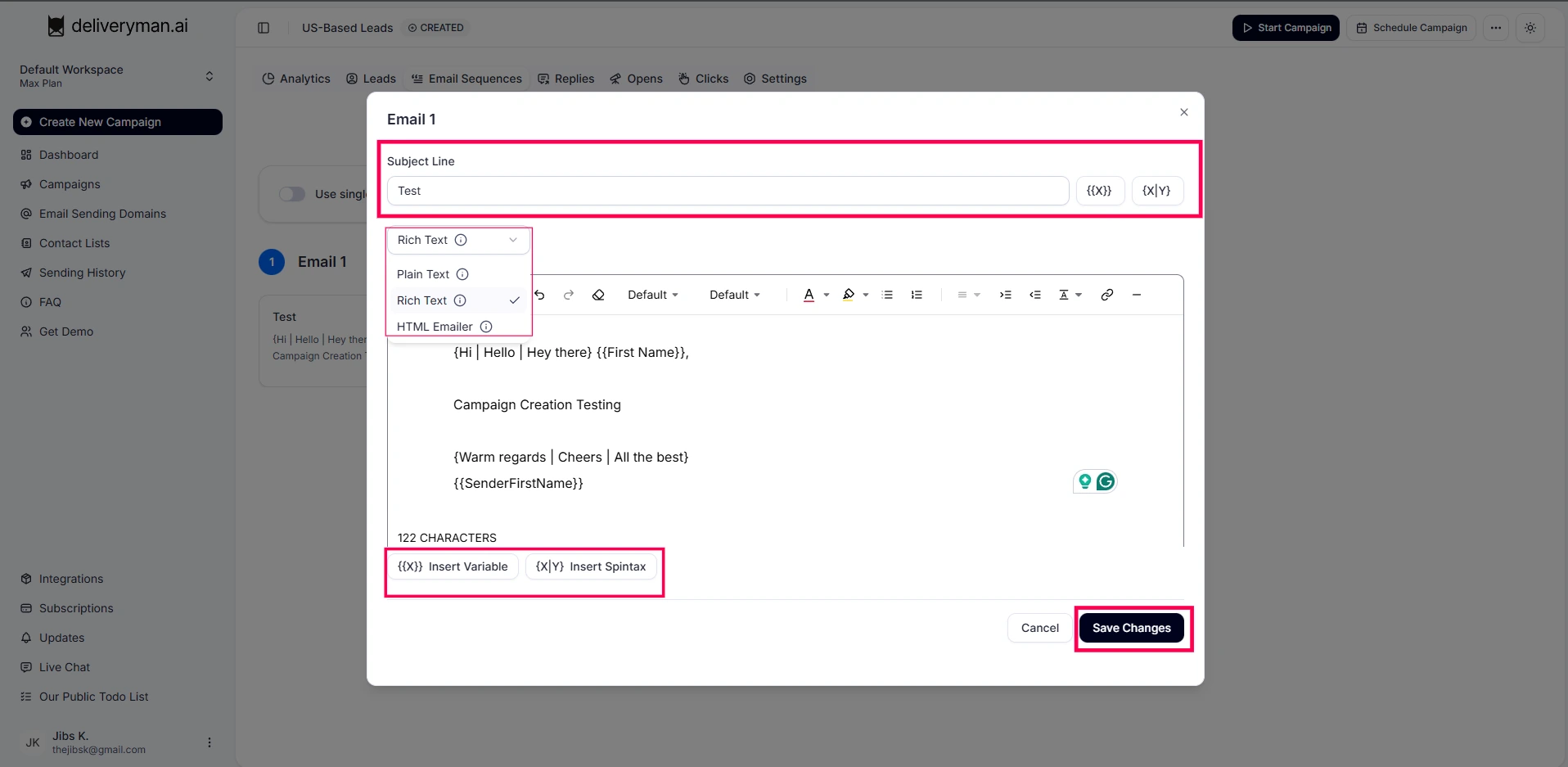Expand the Rich Text format dropdown
This screenshot has height=767, width=1568.
point(457,240)
